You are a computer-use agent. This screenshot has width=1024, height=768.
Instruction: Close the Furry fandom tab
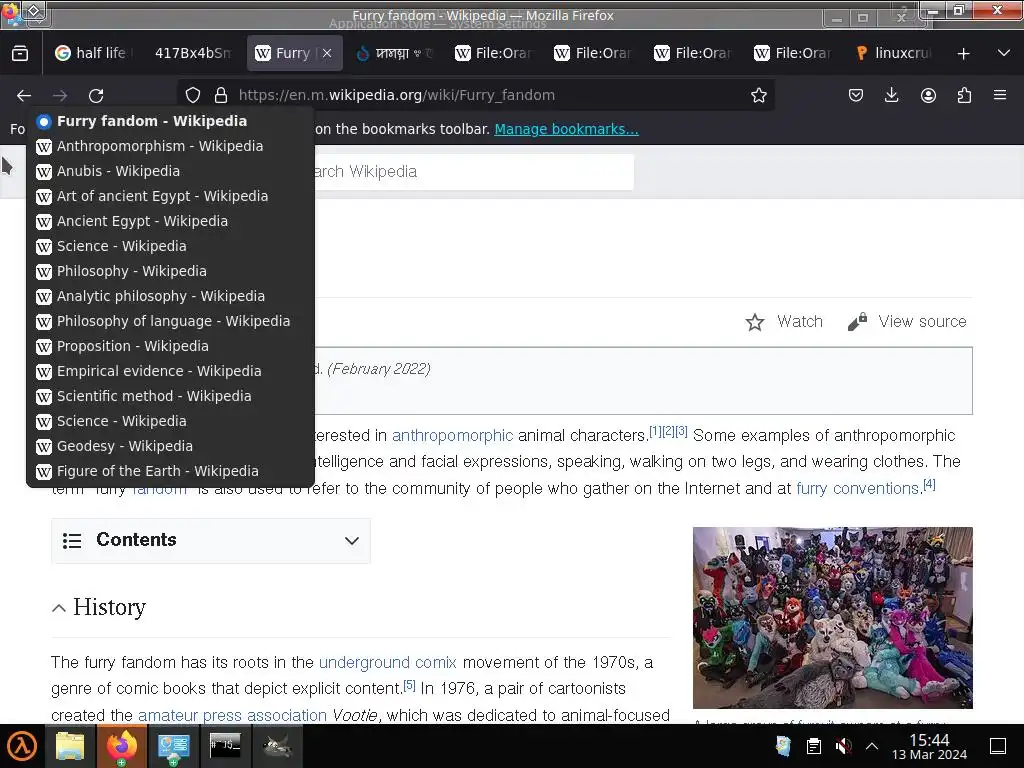[327, 54]
